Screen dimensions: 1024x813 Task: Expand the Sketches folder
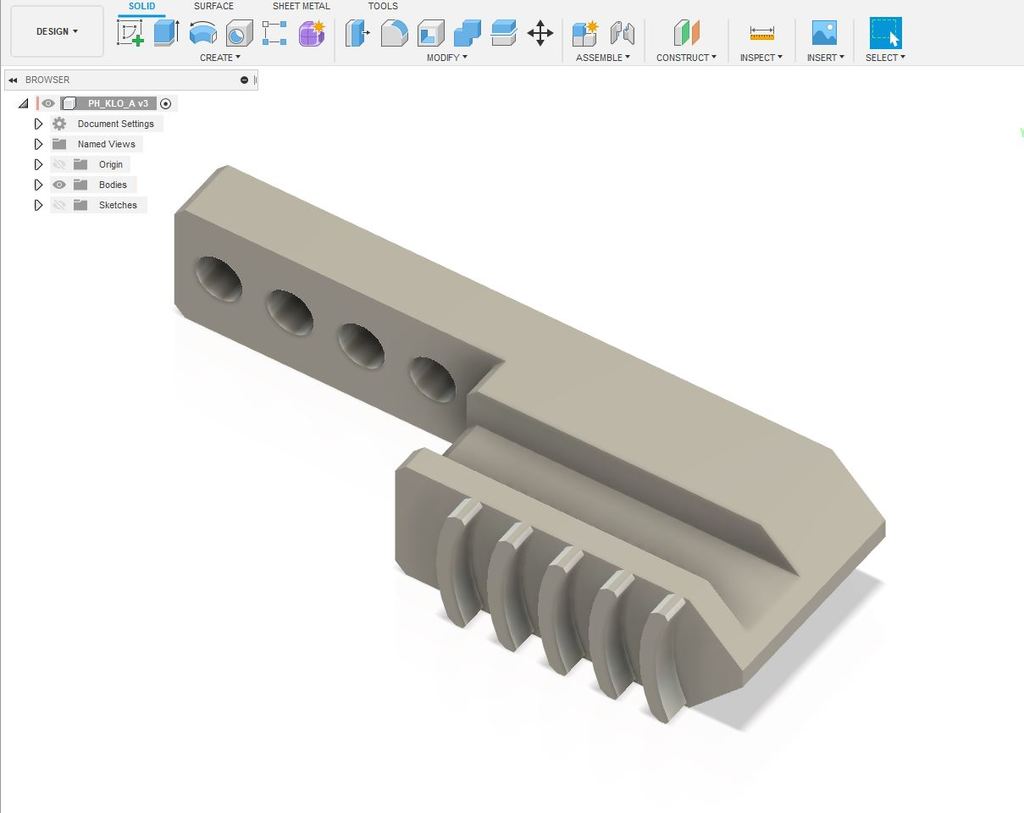coord(39,205)
